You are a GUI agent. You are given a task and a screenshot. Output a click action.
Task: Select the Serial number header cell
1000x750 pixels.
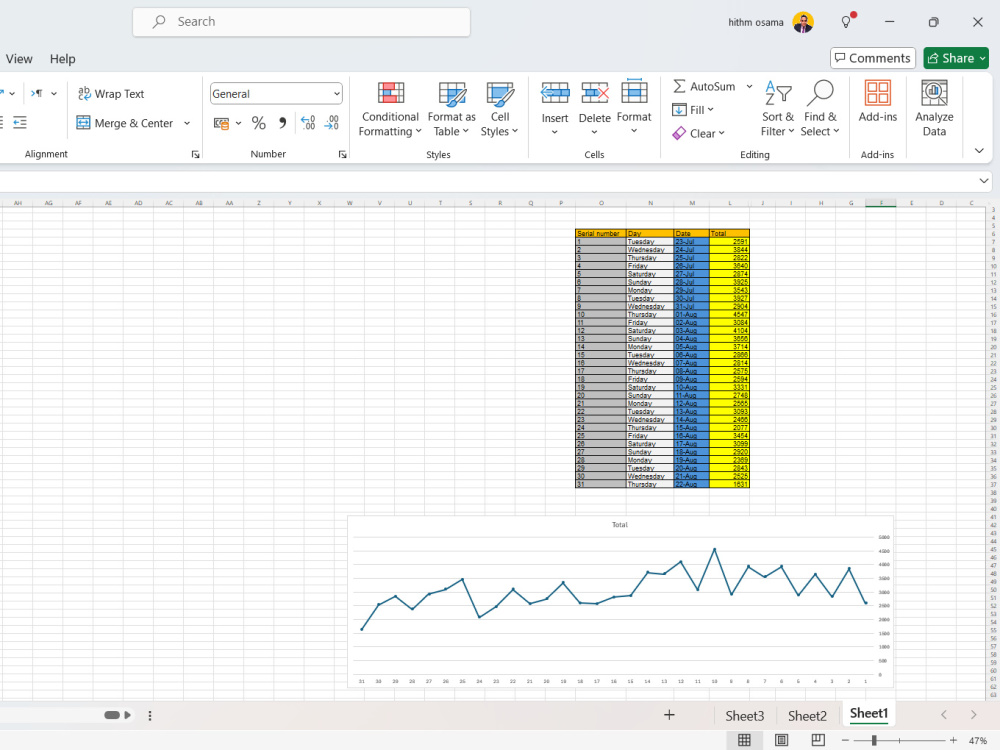(x=601, y=233)
